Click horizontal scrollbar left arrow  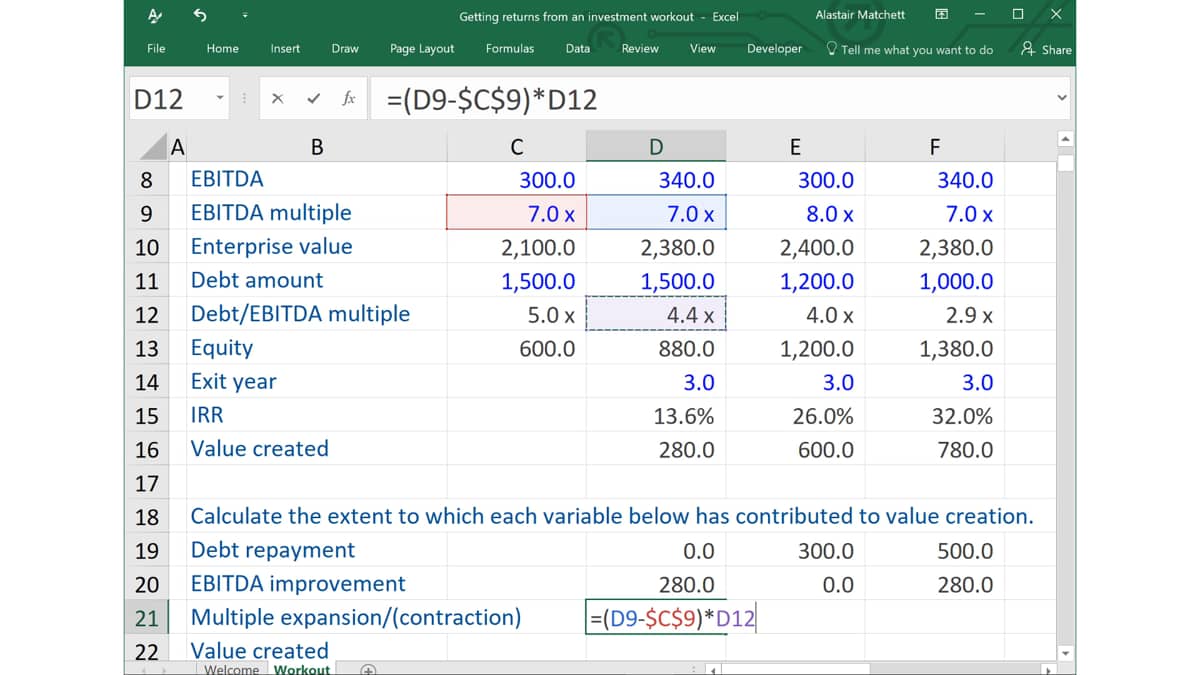[x=712, y=669]
